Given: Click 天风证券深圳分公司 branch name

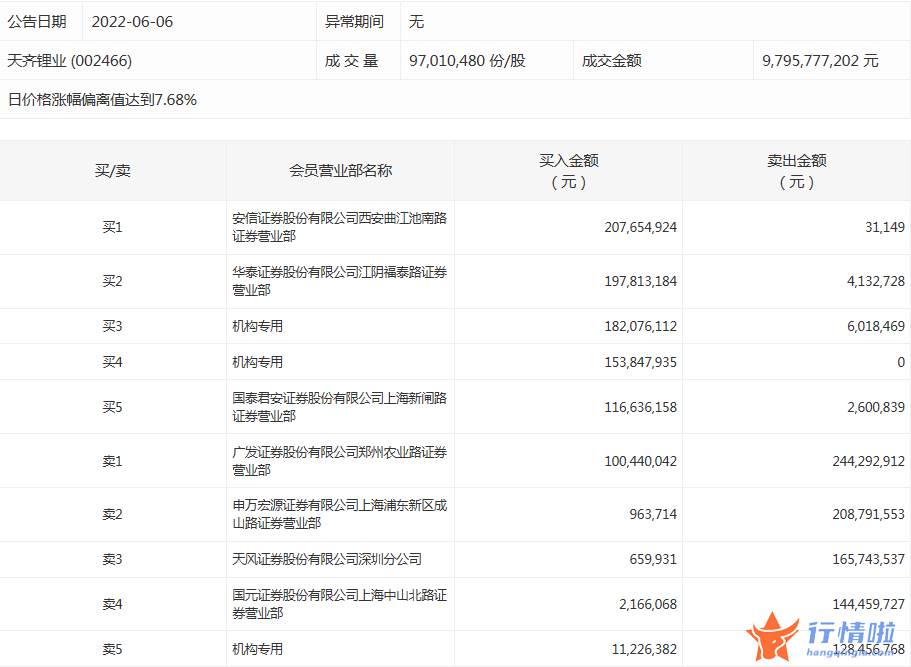Looking at the screenshot, I should pos(327,559).
